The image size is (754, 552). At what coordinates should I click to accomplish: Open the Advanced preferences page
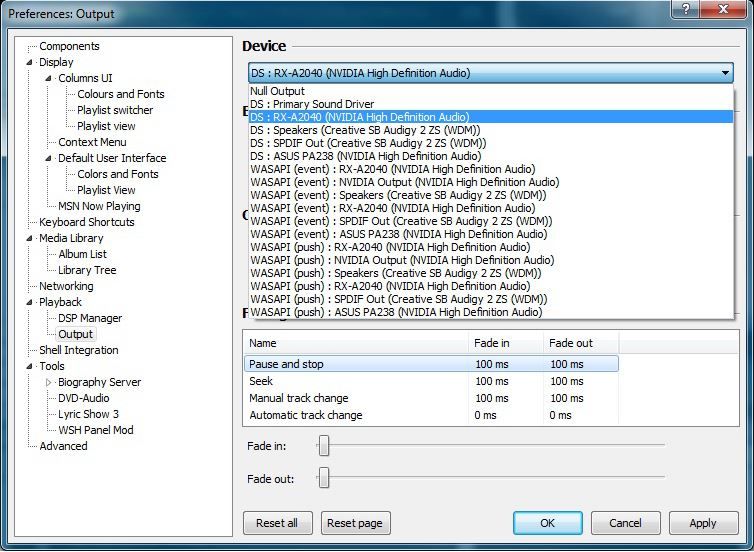click(x=63, y=446)
